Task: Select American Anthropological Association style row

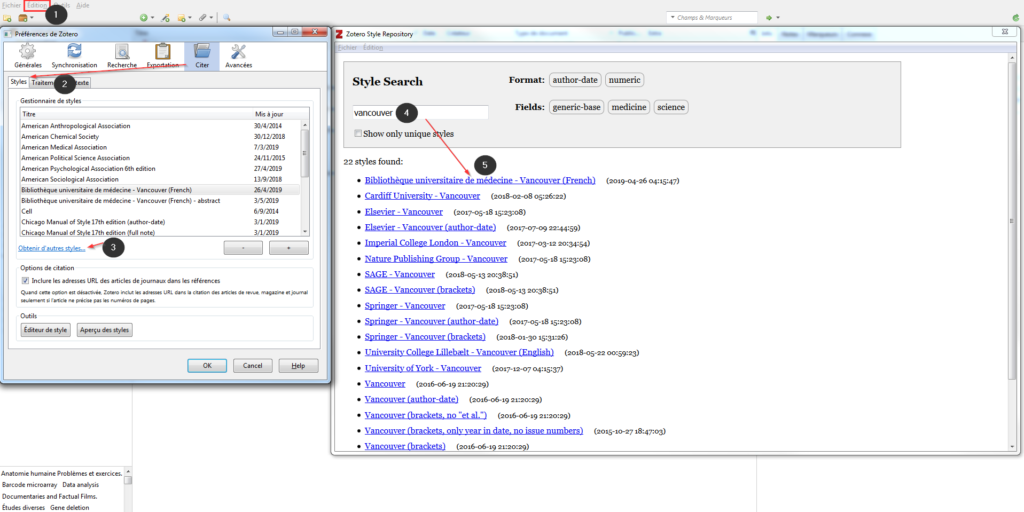Action: (x=160, y=125)
